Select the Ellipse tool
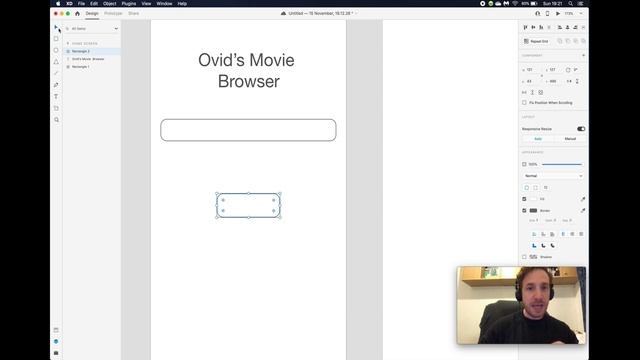640x360 pixels. point(56,50)
